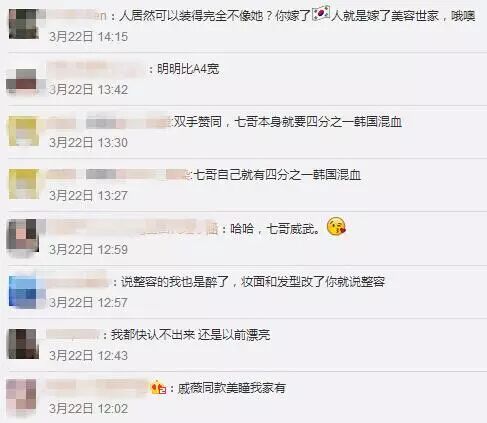
Task: Click the Korean flag emoji in first comment
Action: pyautogui.click(x=321, y=13)
